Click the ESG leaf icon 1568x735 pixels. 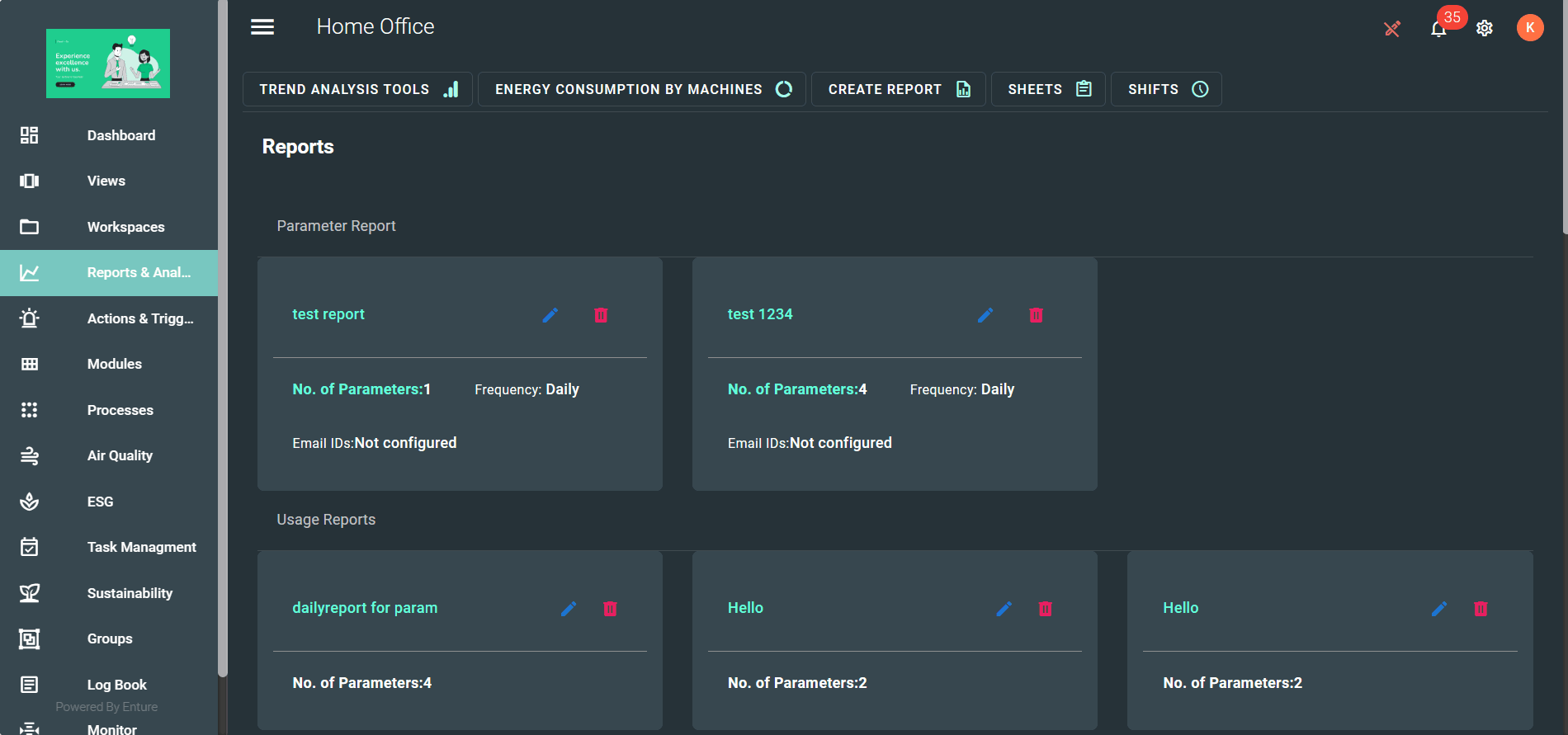point(30,502)
